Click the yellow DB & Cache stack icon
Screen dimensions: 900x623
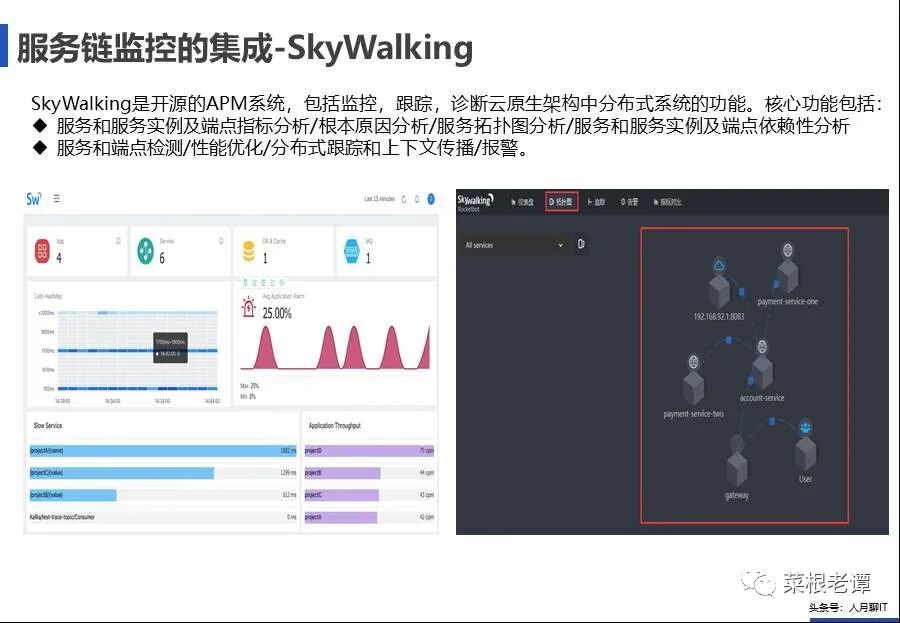coord(249,251)
